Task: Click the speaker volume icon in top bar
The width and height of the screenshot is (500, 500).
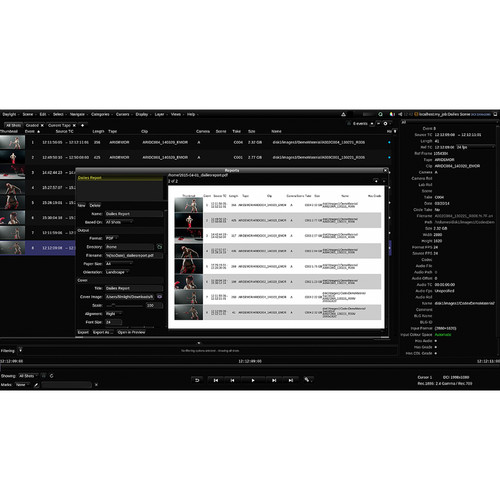Action: pyautogui.click(x=400, y=114)
